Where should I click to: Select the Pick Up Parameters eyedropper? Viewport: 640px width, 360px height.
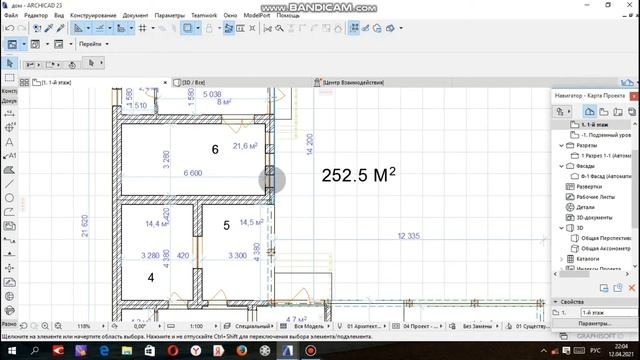(49, 28)
